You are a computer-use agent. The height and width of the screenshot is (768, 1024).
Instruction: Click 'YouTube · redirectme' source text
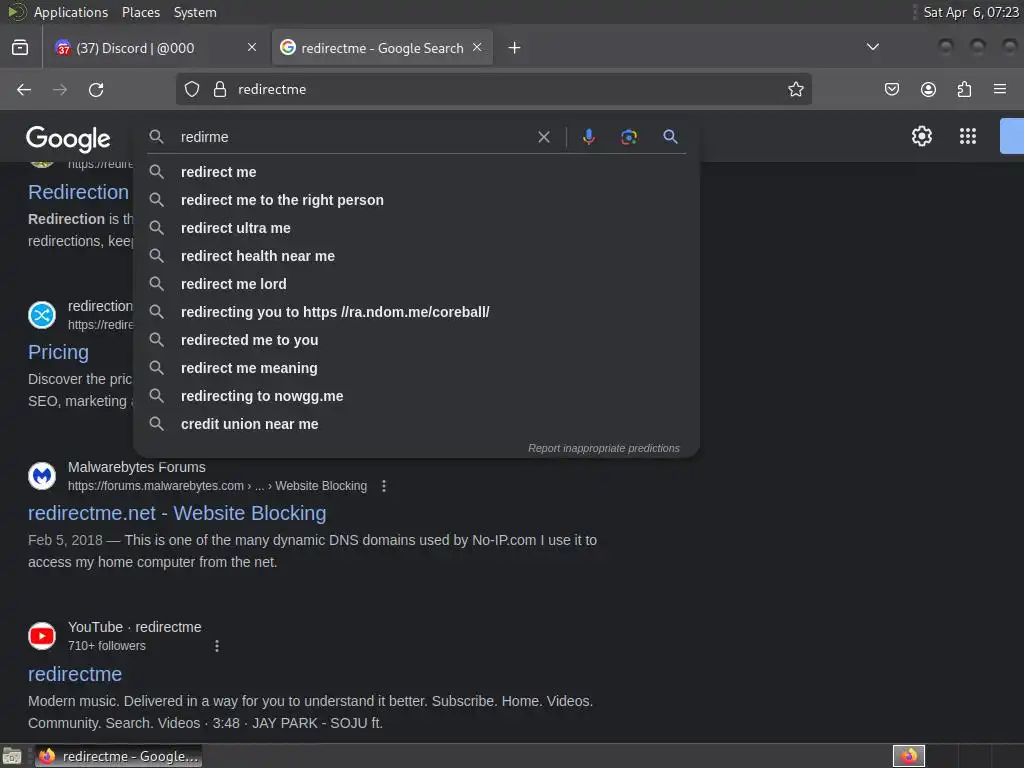[135, 627]
